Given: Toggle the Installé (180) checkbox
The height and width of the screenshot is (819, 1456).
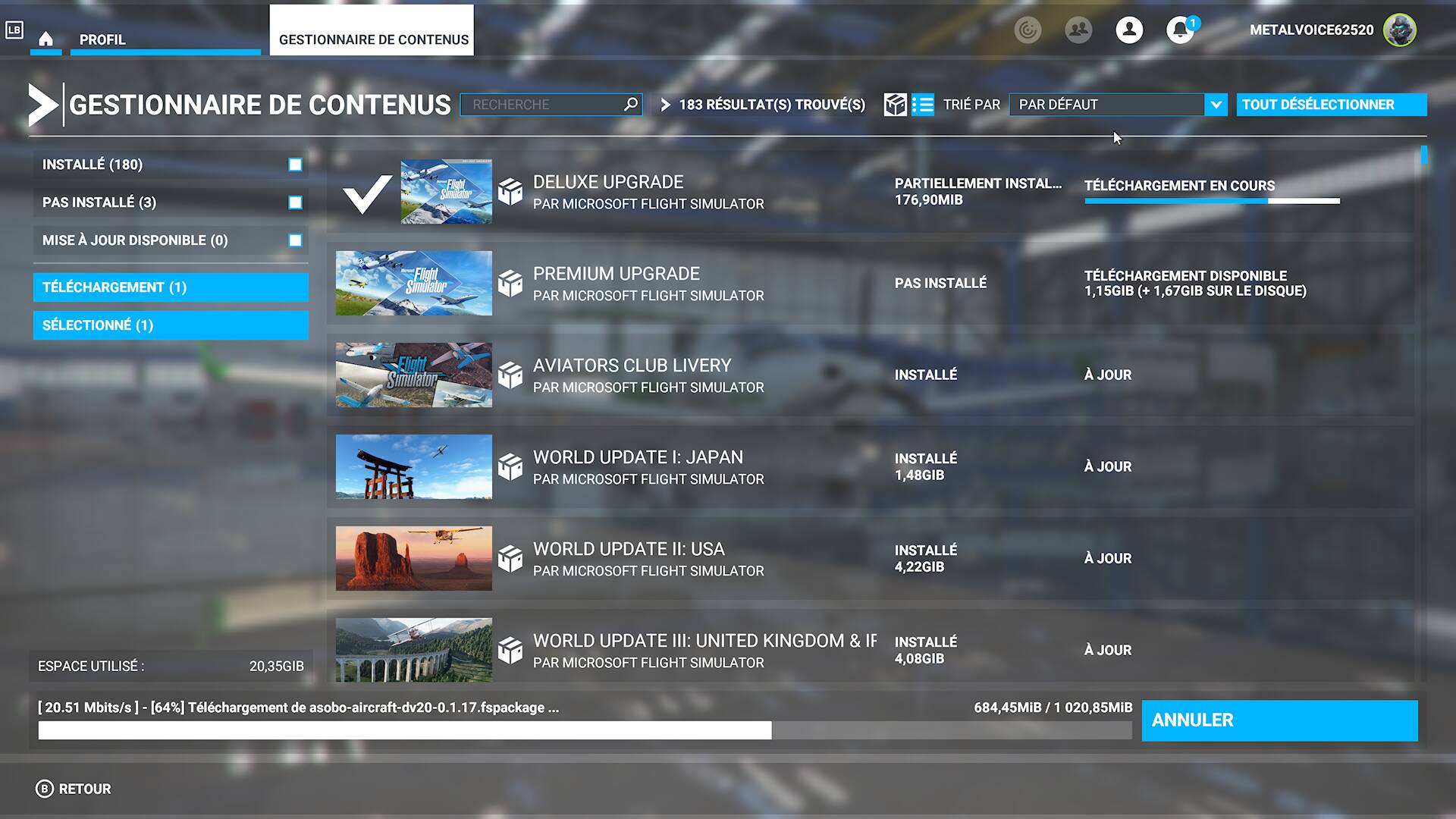Looking at the screenshot, I should click(295, 165).
